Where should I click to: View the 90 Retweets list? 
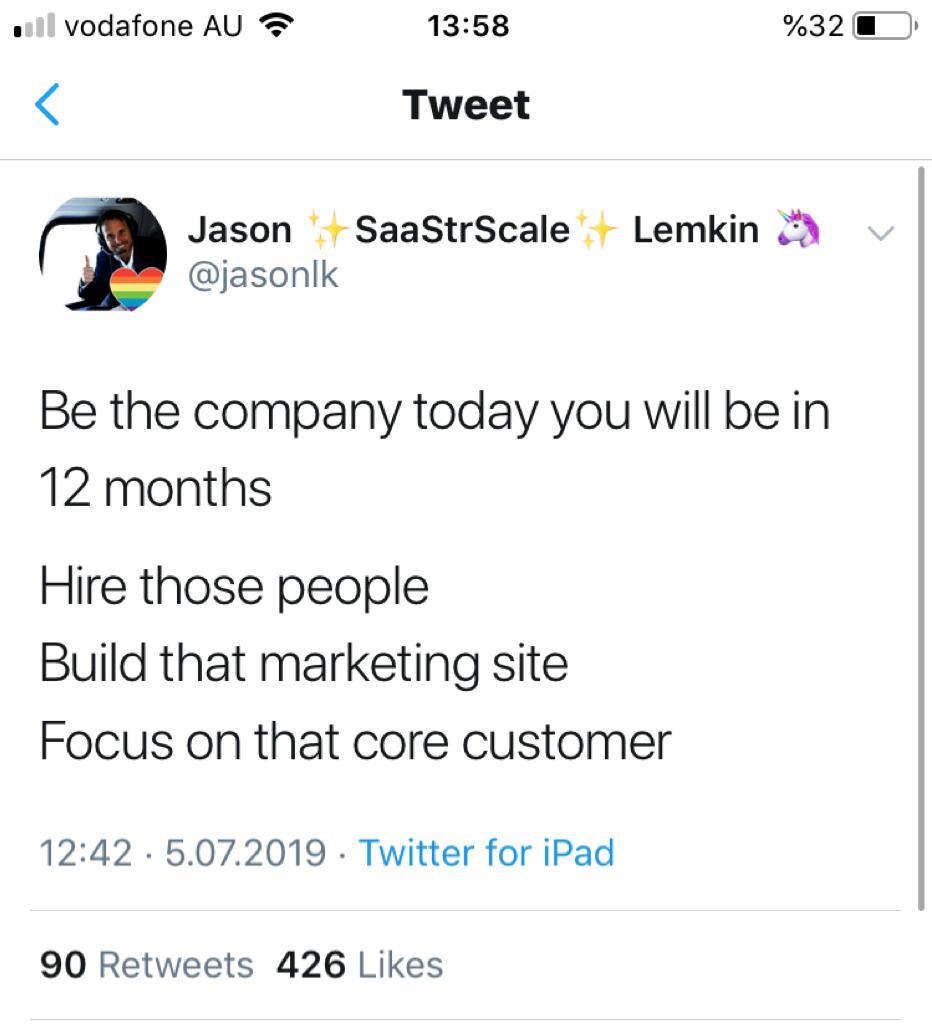click(147, 965)
